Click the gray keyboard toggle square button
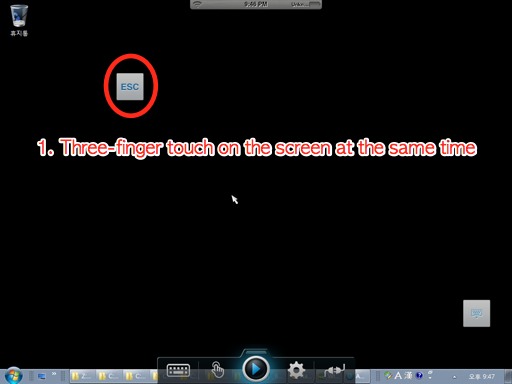512x384 pixels. tap(476, 313)
